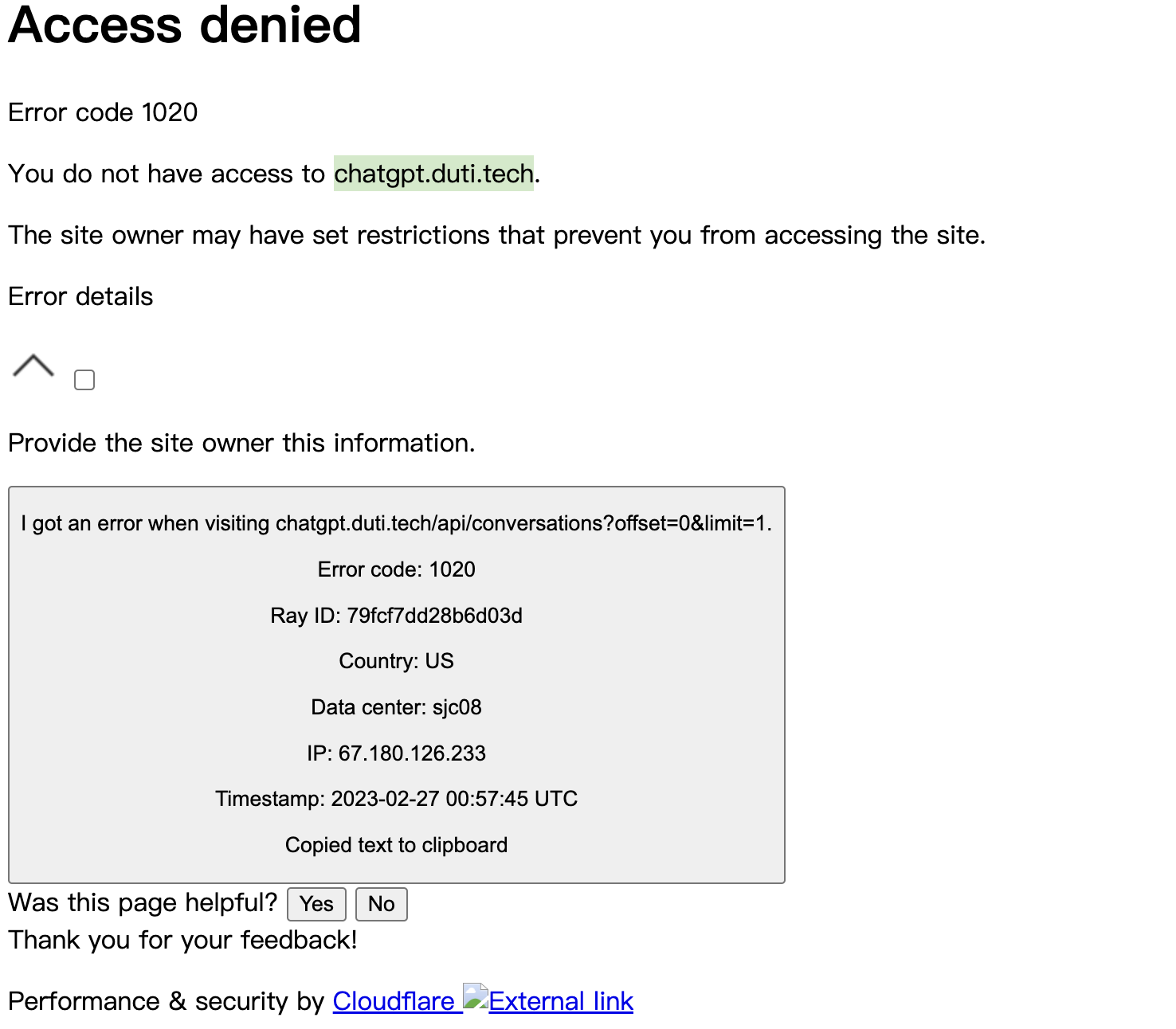Click the Ray ID value line
This screenshot has height=1029, width=1176.
(396, 615)
